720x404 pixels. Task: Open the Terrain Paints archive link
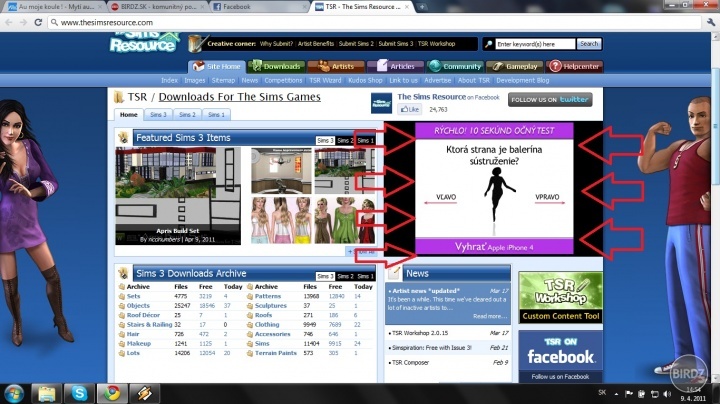click(276, 353)
